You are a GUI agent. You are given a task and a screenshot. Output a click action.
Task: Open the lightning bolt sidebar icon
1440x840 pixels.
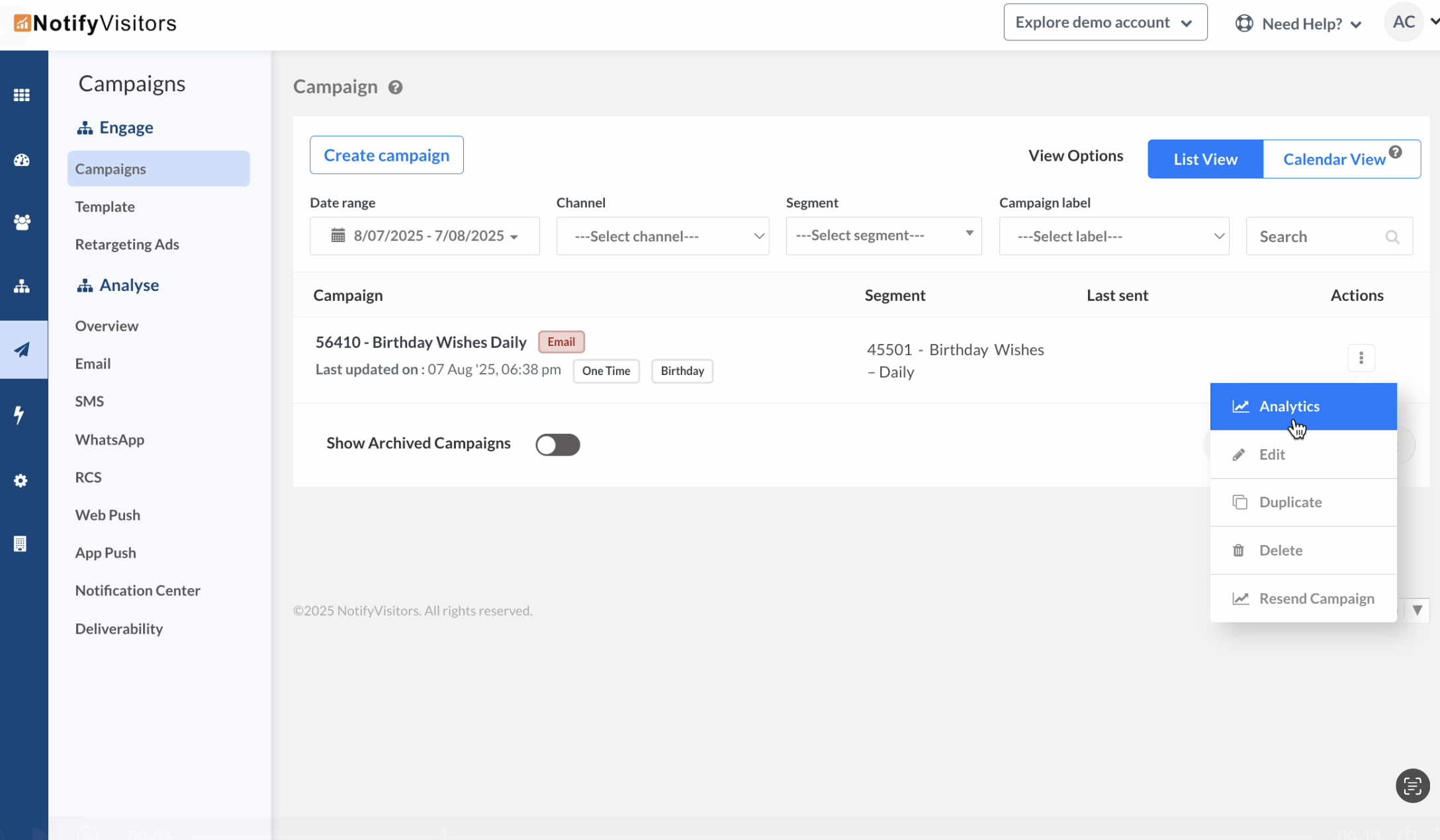coord(20,415)
